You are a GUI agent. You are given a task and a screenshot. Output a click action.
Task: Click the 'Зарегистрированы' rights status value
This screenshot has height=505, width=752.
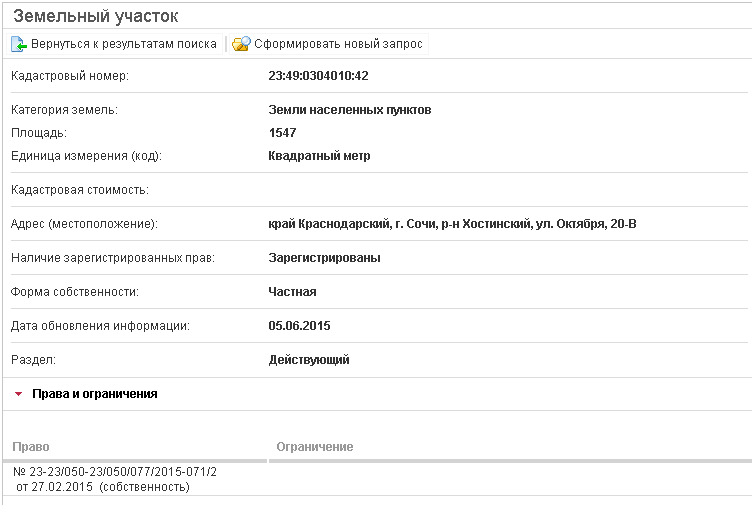coord(324,258)
